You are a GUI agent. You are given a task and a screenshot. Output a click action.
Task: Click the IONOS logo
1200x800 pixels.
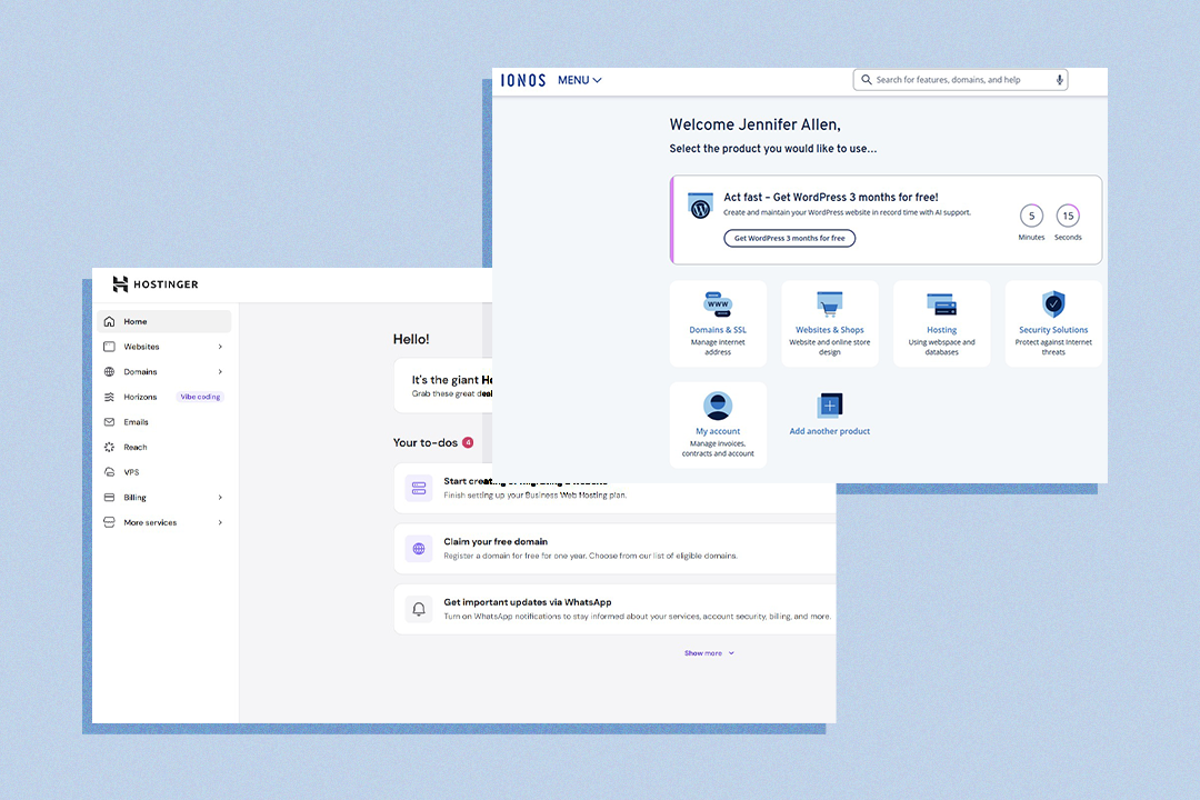[523, 80]
